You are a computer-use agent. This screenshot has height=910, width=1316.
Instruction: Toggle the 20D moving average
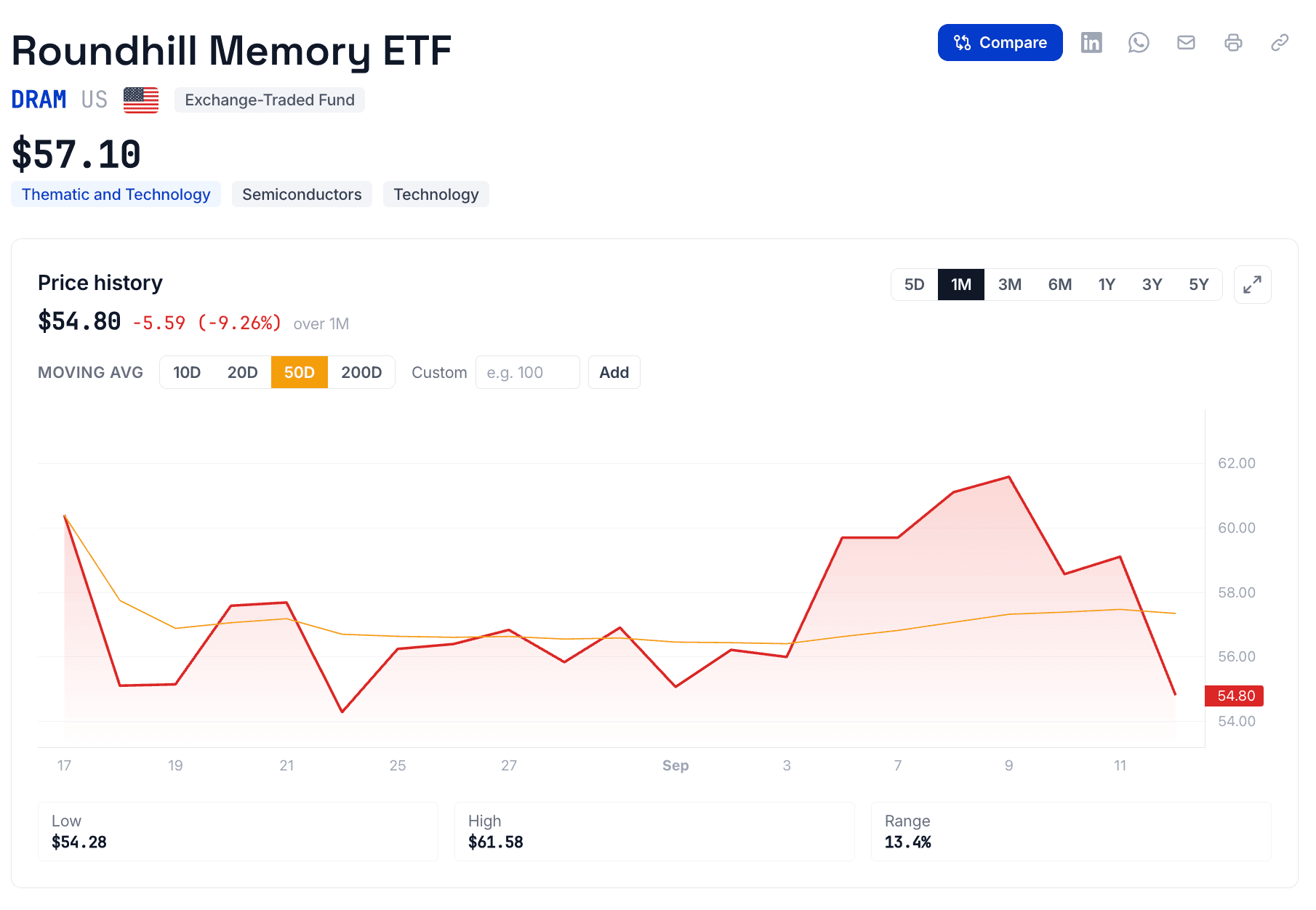click(243, 372)
